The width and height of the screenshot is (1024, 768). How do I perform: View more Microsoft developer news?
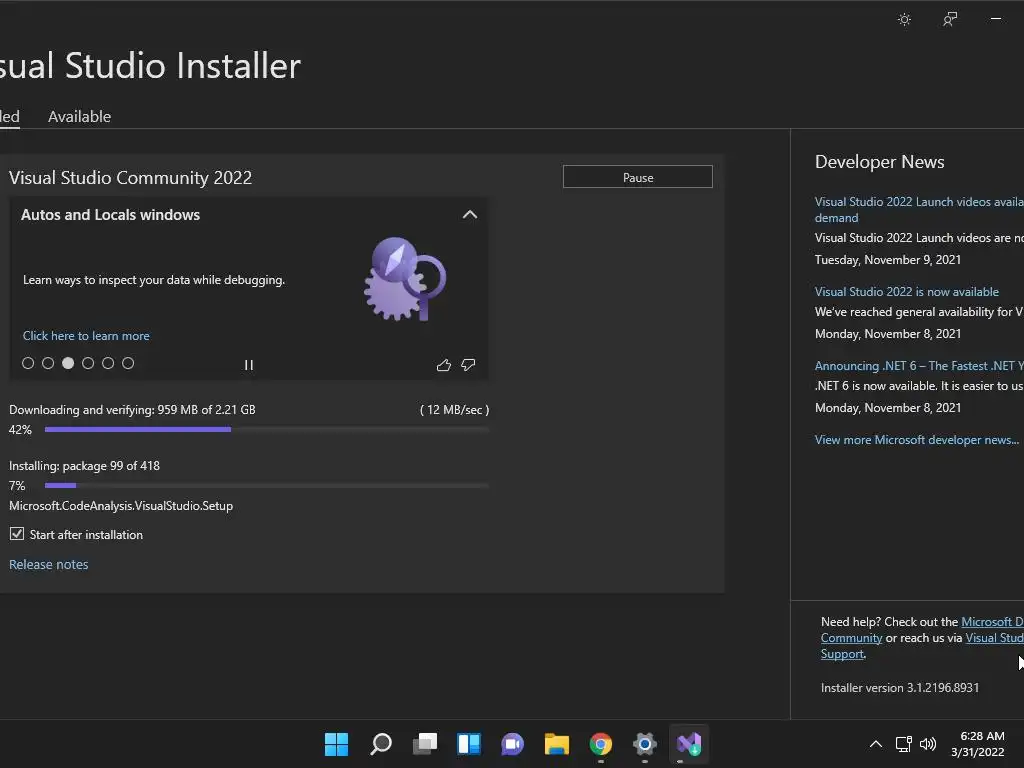coord(916,440)
